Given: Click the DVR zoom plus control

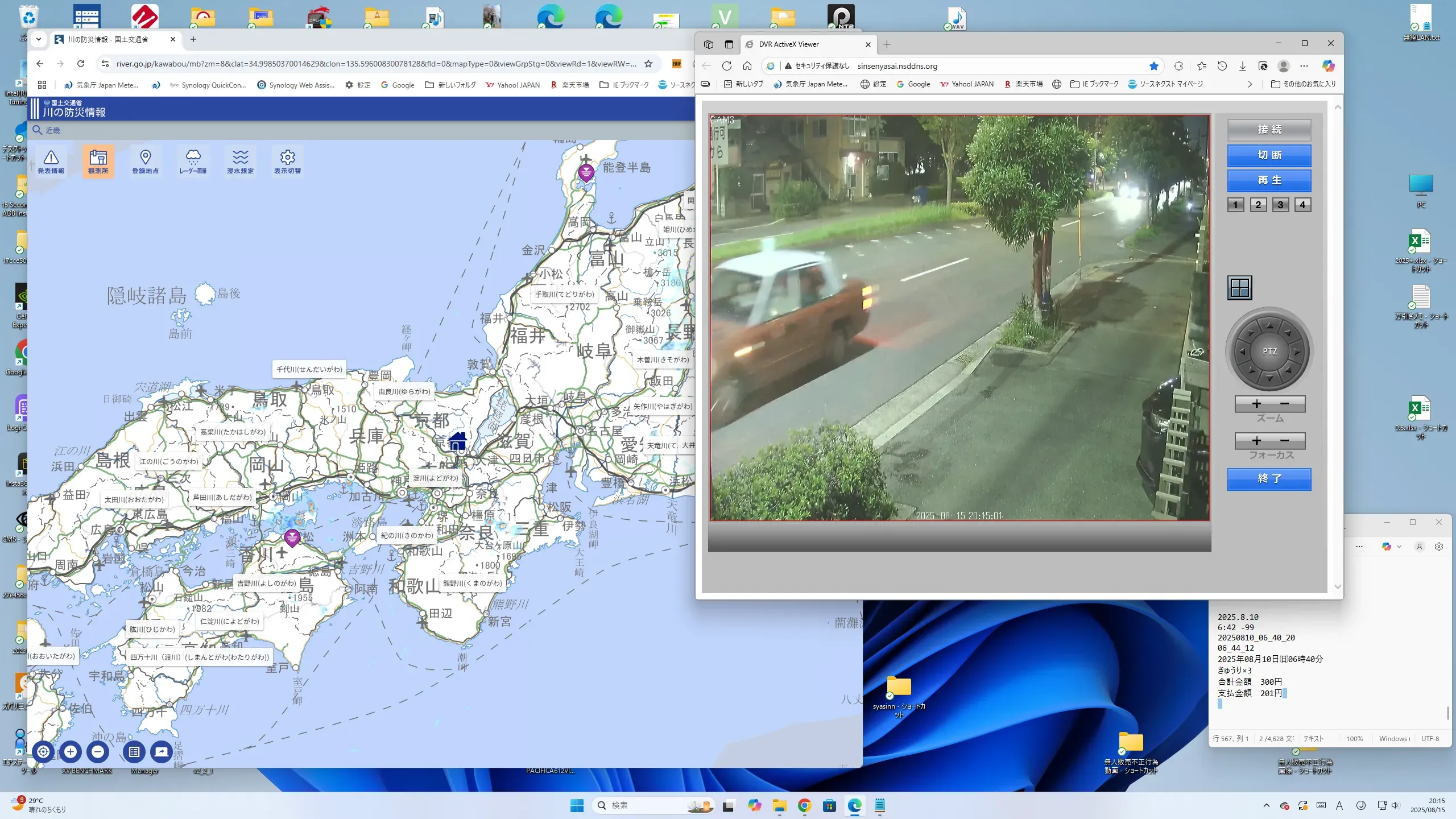Looking at the screenshot, I should tap(1256, 404).
